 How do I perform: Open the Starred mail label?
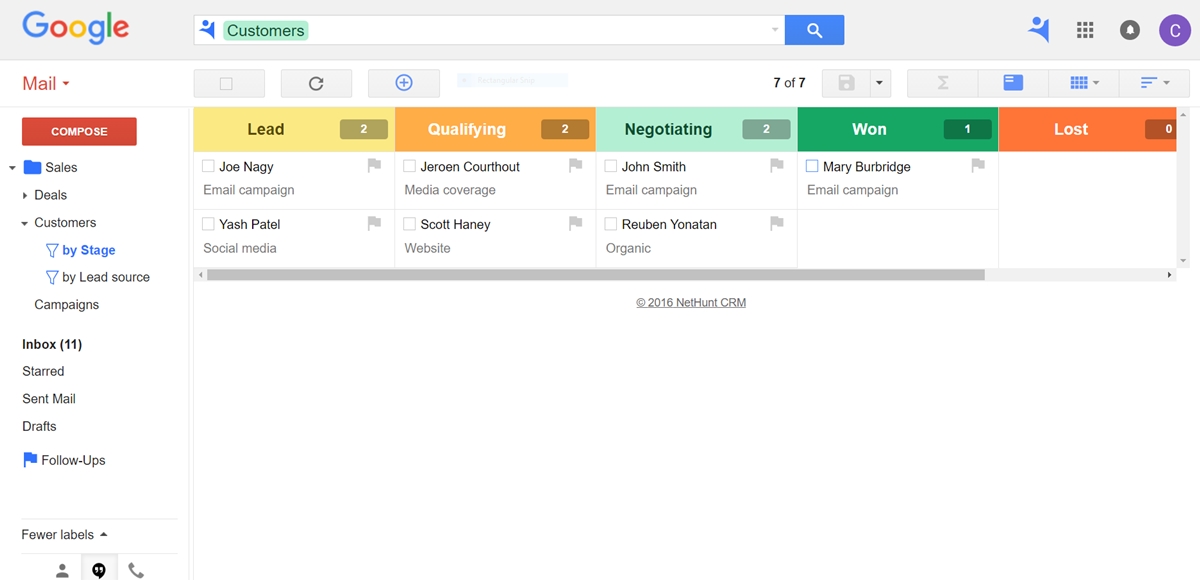tap(43, 371)
